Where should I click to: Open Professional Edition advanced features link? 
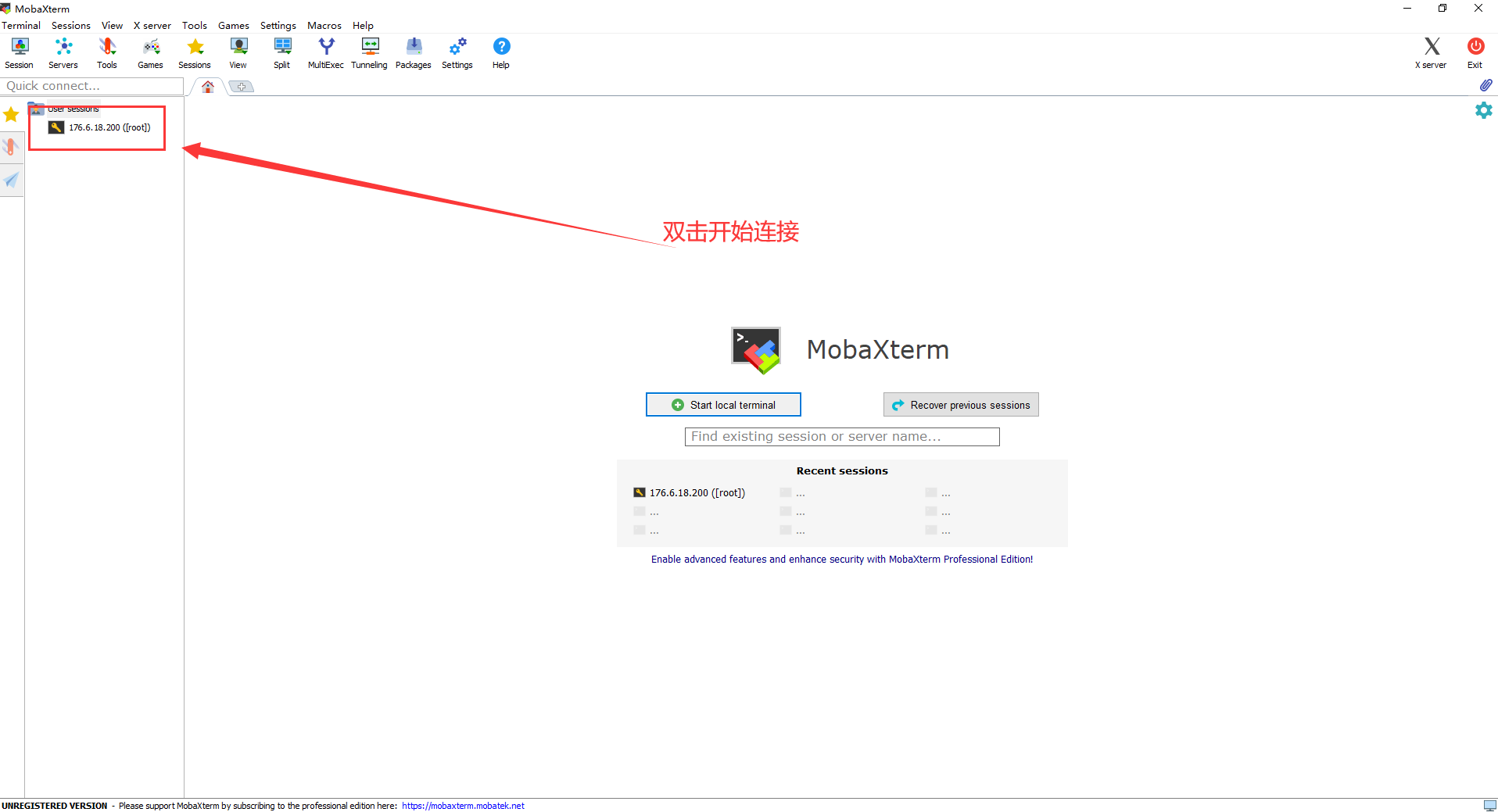pyautogui.click(x=842, y=560)
